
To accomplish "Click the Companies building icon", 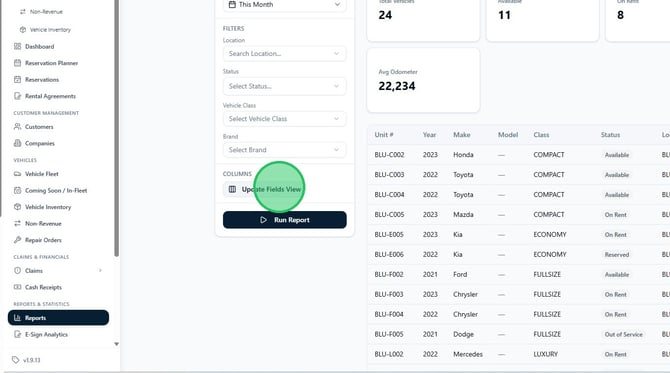I will pos(18,143).
